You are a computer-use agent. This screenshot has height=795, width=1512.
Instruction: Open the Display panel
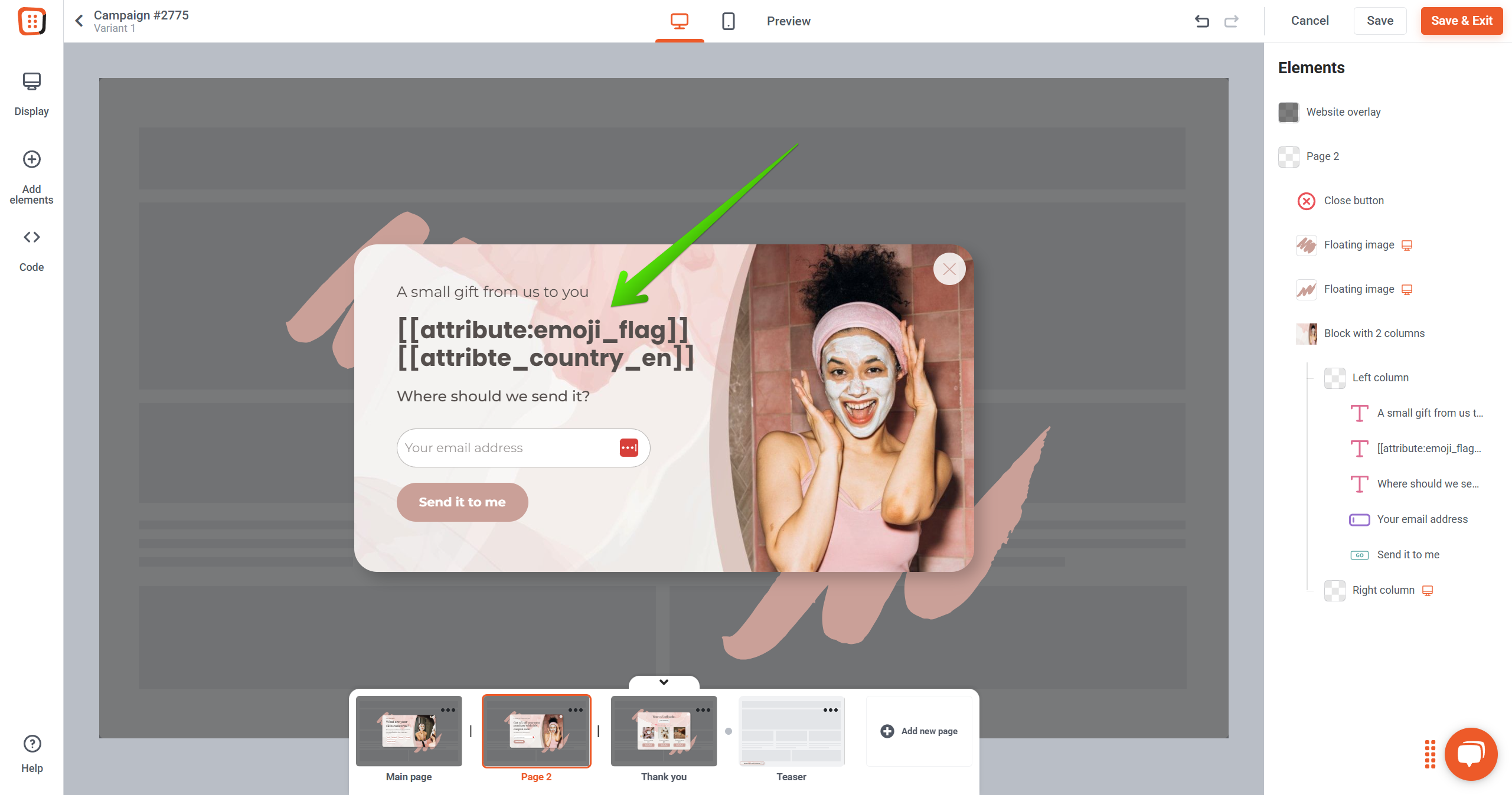point(32,94)
